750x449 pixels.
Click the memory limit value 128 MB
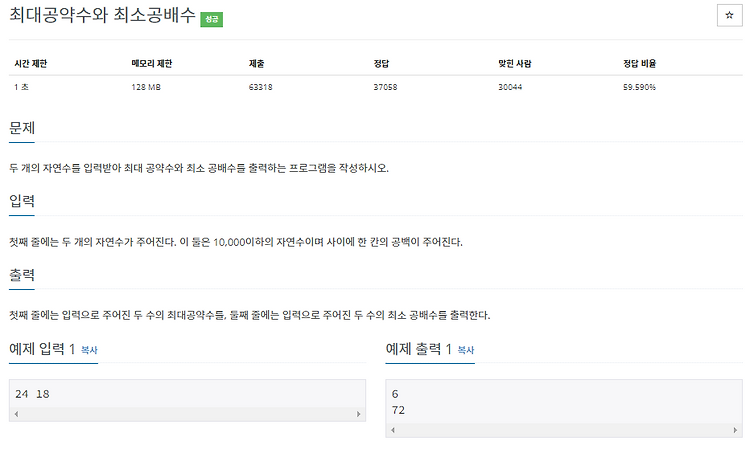coord(146,87)
